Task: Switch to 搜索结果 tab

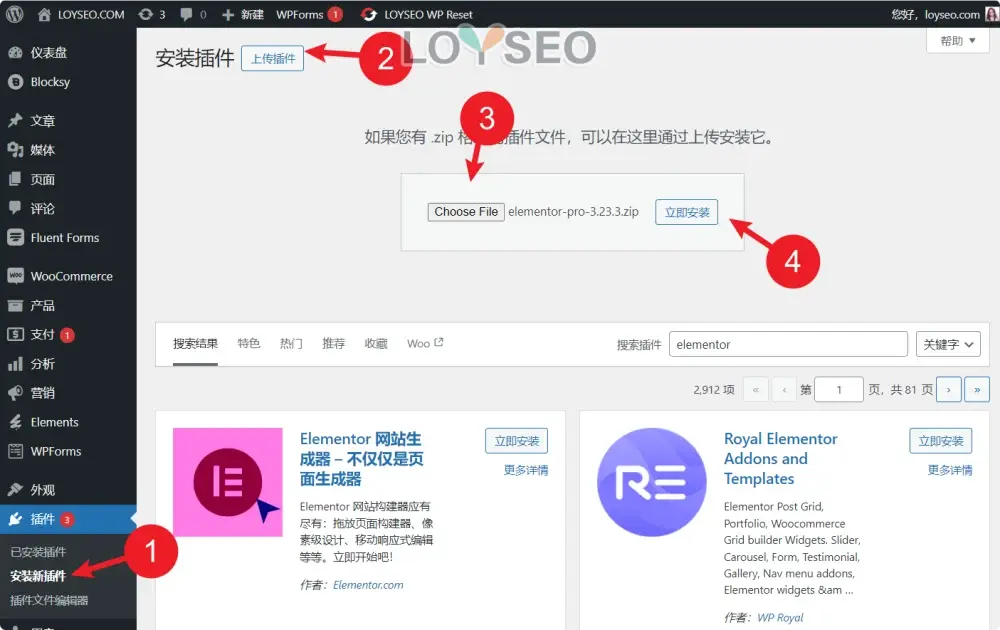Action: click(x=195, y=344)
